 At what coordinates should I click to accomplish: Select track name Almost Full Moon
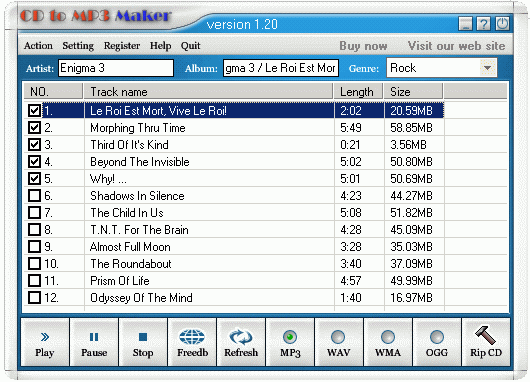pyautogui.click(x=130, y=247)
